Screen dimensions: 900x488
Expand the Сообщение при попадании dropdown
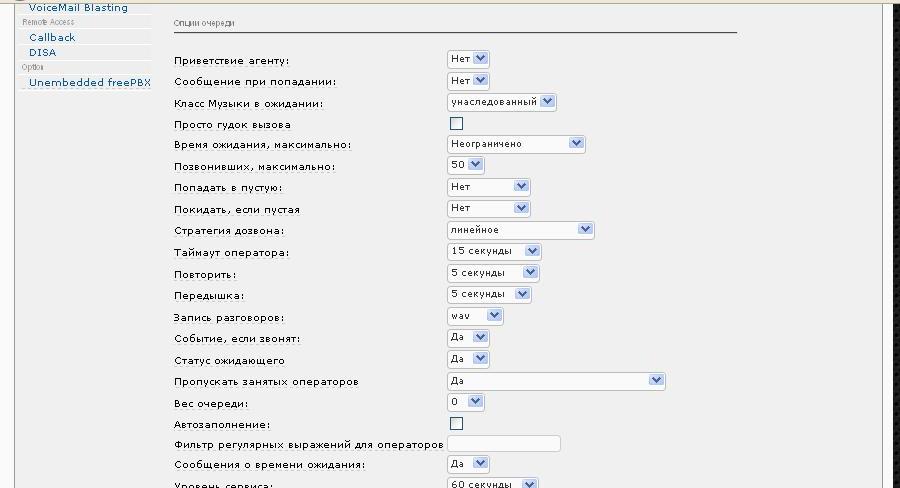click(468, 80)
